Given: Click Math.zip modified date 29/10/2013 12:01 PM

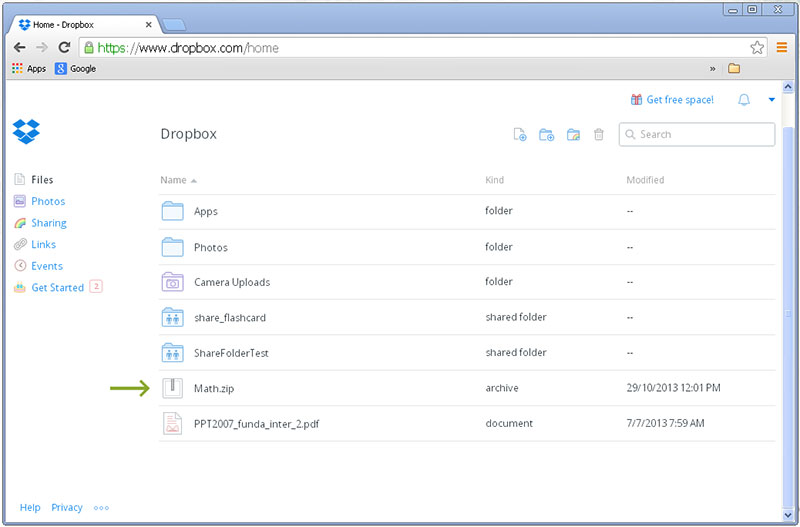Looking at the screenshot, I should point(673,388).
